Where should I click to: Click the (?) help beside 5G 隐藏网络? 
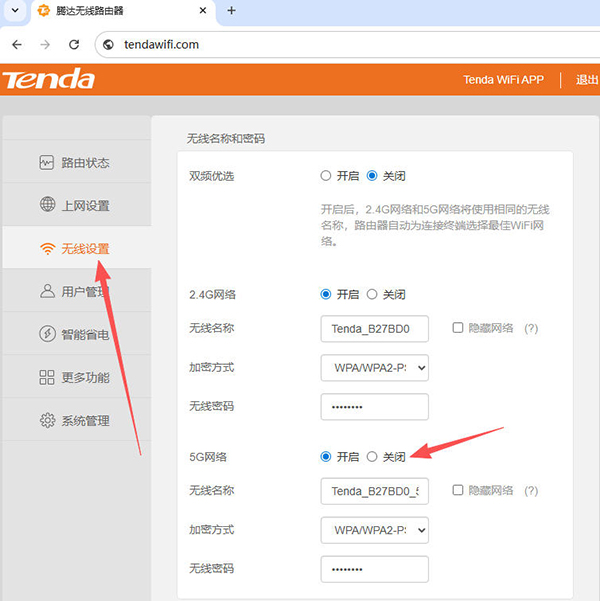[531, 491]
